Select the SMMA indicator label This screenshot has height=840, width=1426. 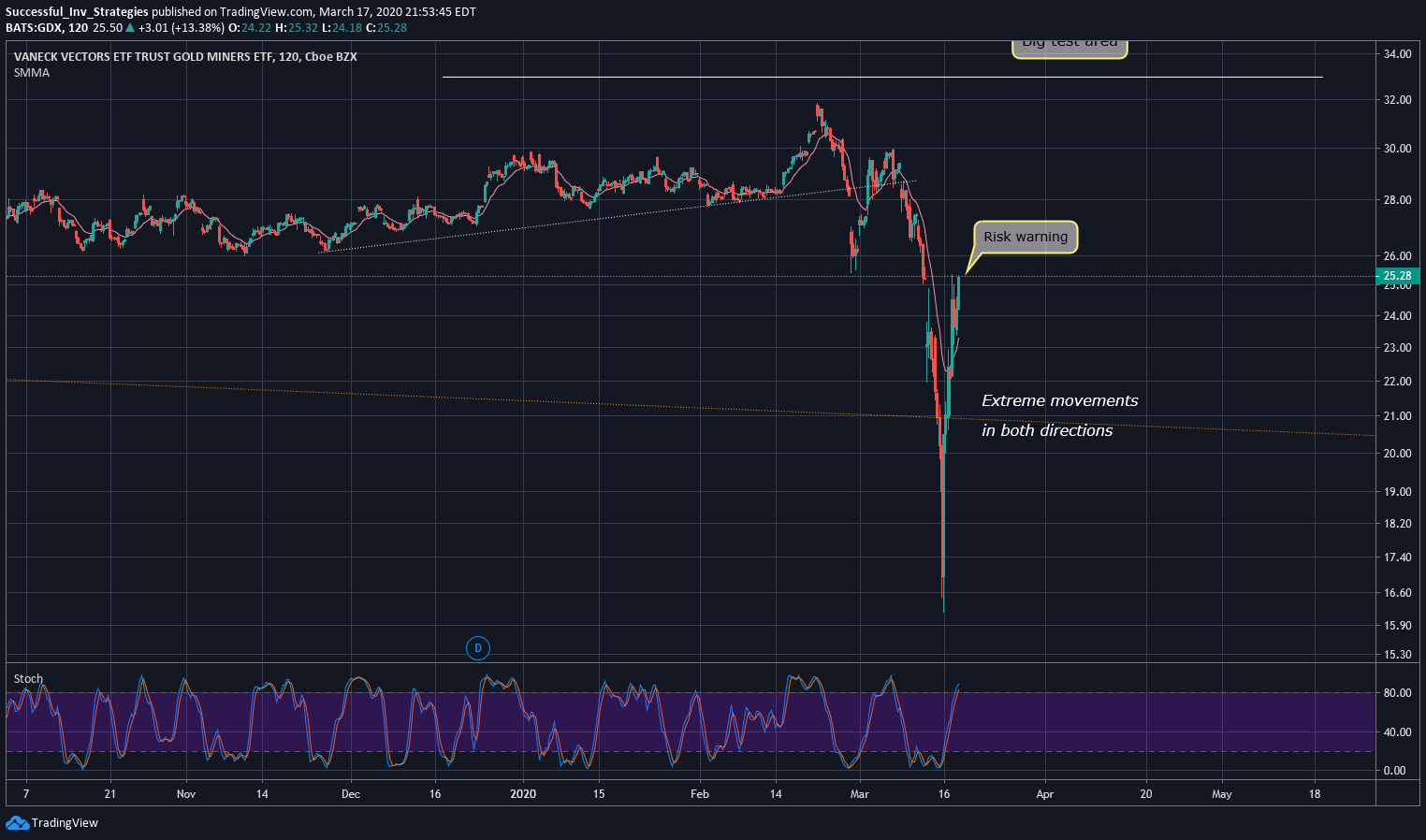pos(32,73)
